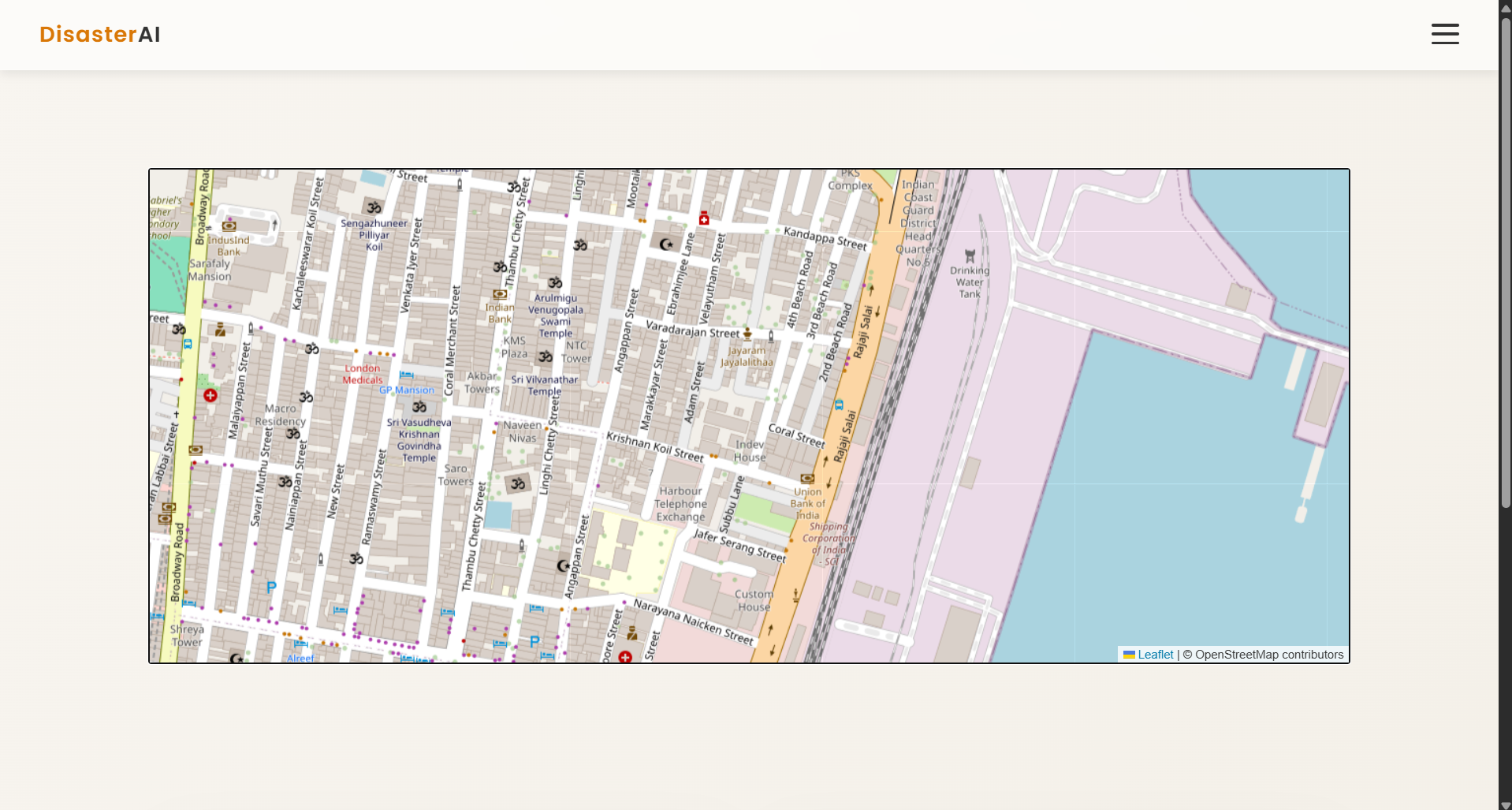Click the Narayana Naicken Street label
The image size is (1512, 810).
(694, 621)
